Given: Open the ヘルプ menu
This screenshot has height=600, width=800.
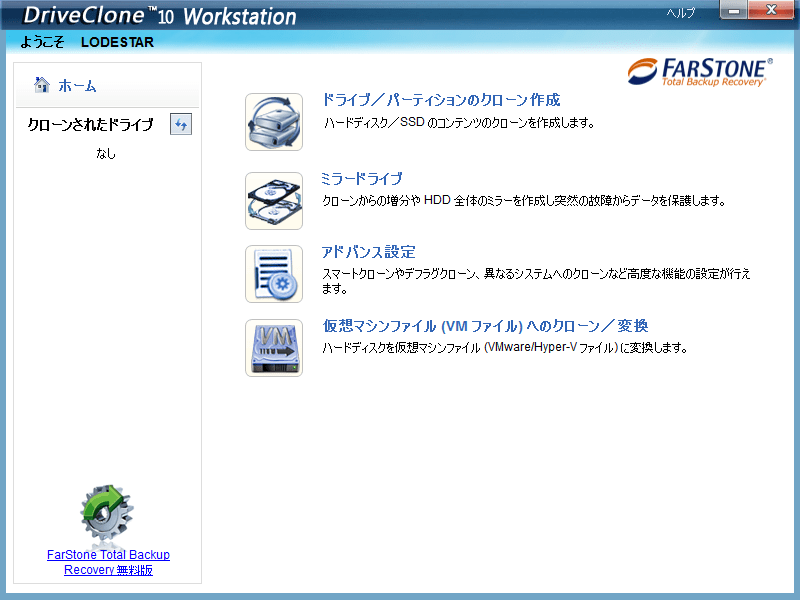Looking at the screenshot, I should coord(681,14).
